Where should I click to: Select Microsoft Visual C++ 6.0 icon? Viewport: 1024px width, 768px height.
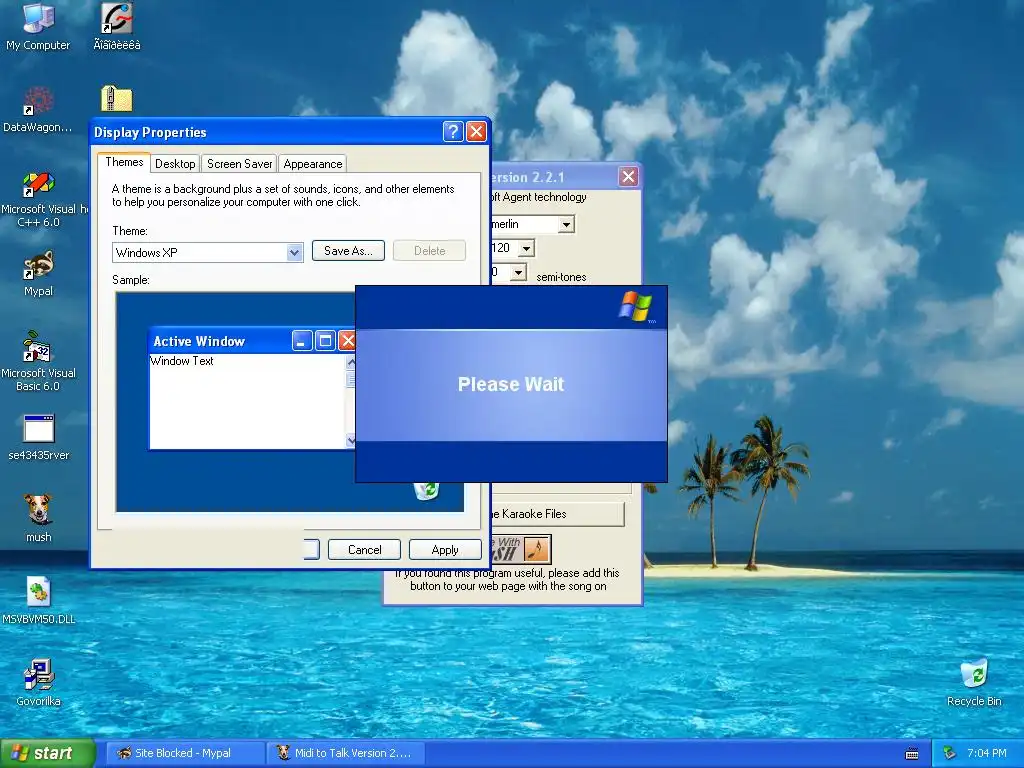coord(39,199)
